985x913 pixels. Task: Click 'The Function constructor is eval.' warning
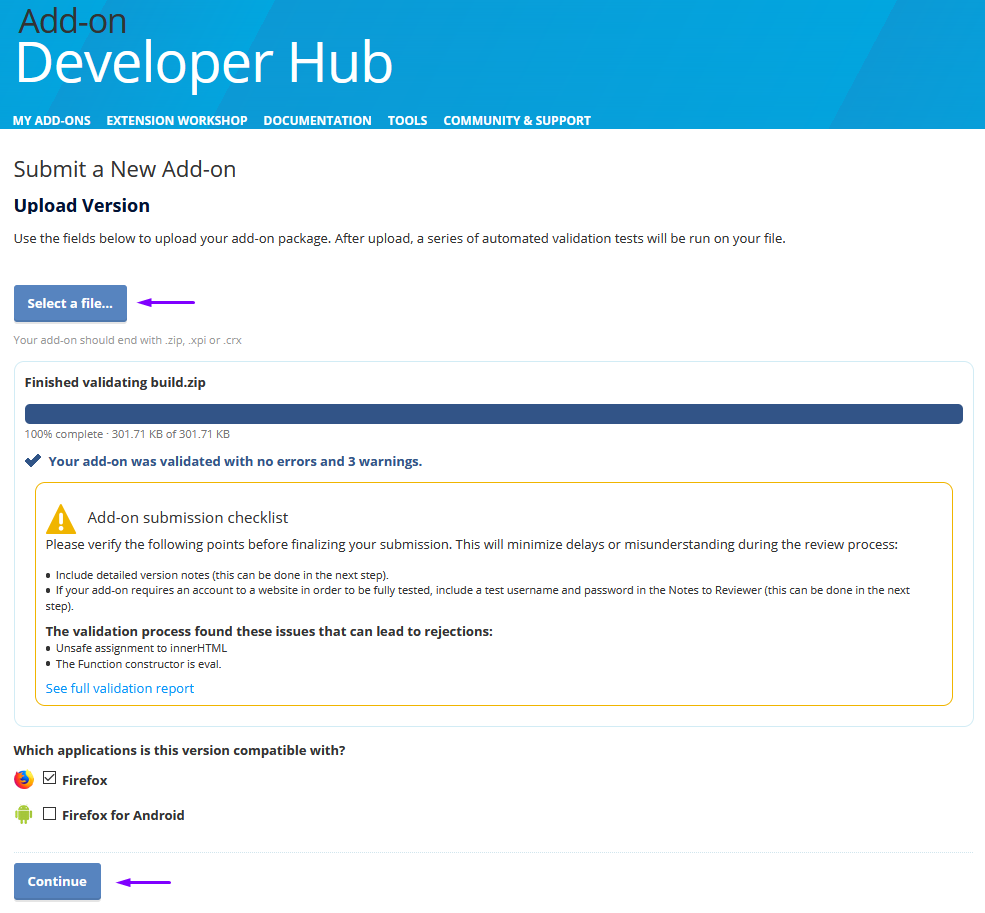pyautogui.click(x=138, y=664)
